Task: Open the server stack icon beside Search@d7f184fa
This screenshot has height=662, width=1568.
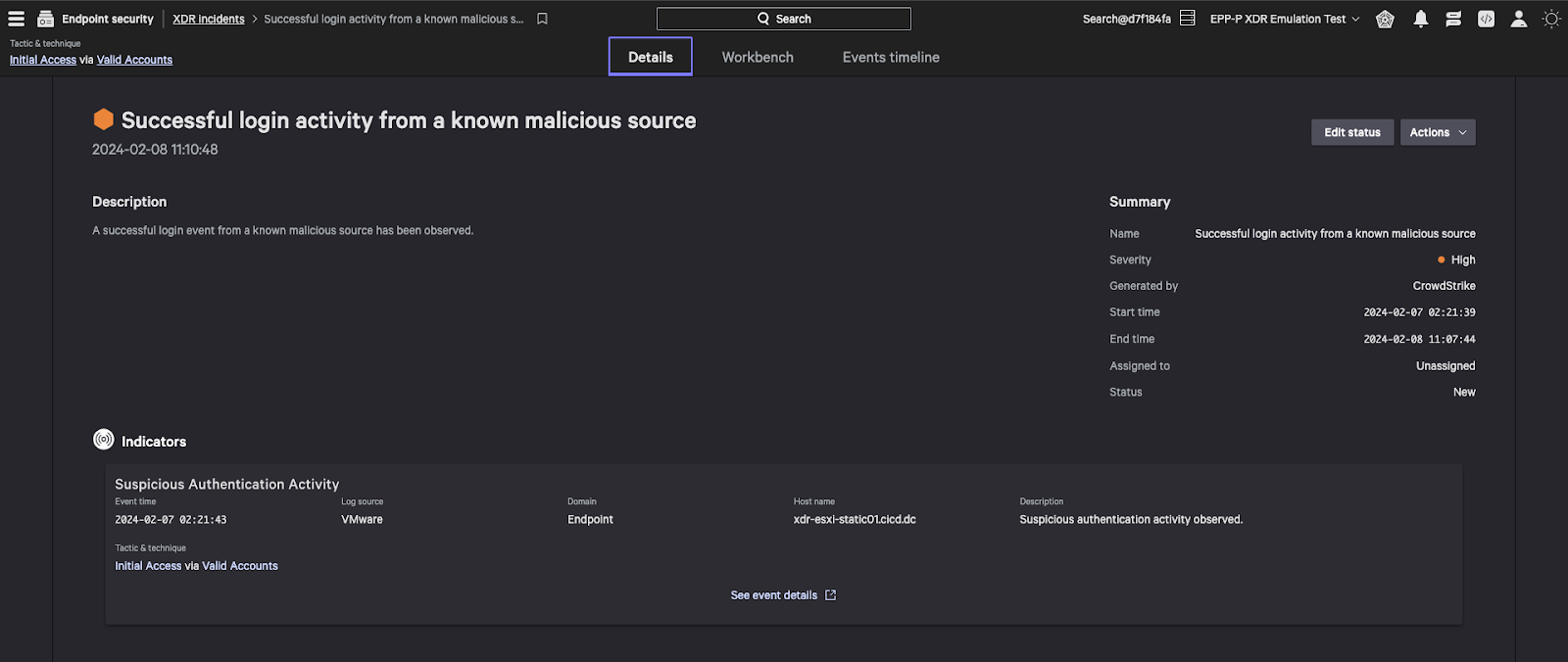Action: 1187,19
